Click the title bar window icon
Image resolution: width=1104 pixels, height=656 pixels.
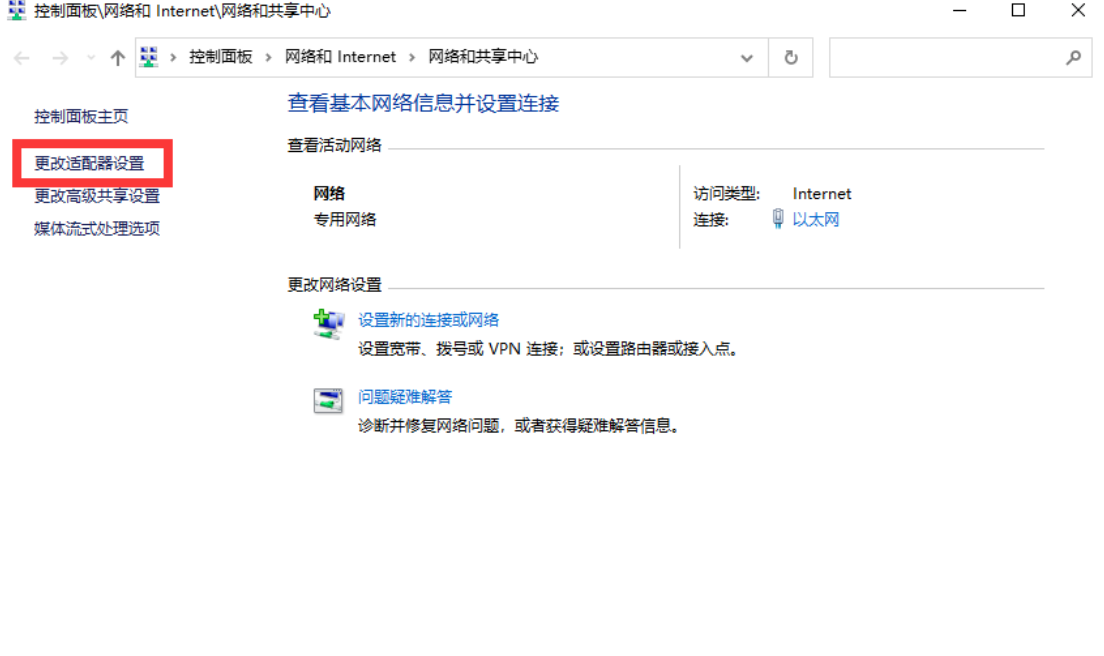(16, 11)
